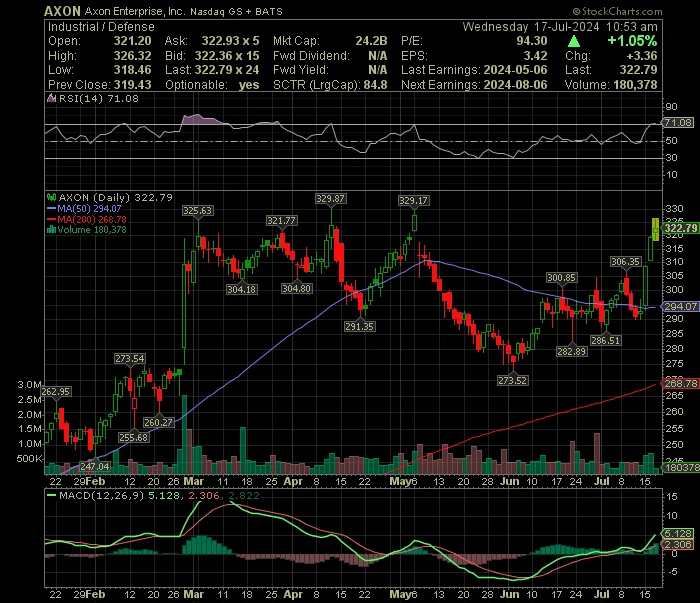Click the Optionable yes value

pos(249,85)
